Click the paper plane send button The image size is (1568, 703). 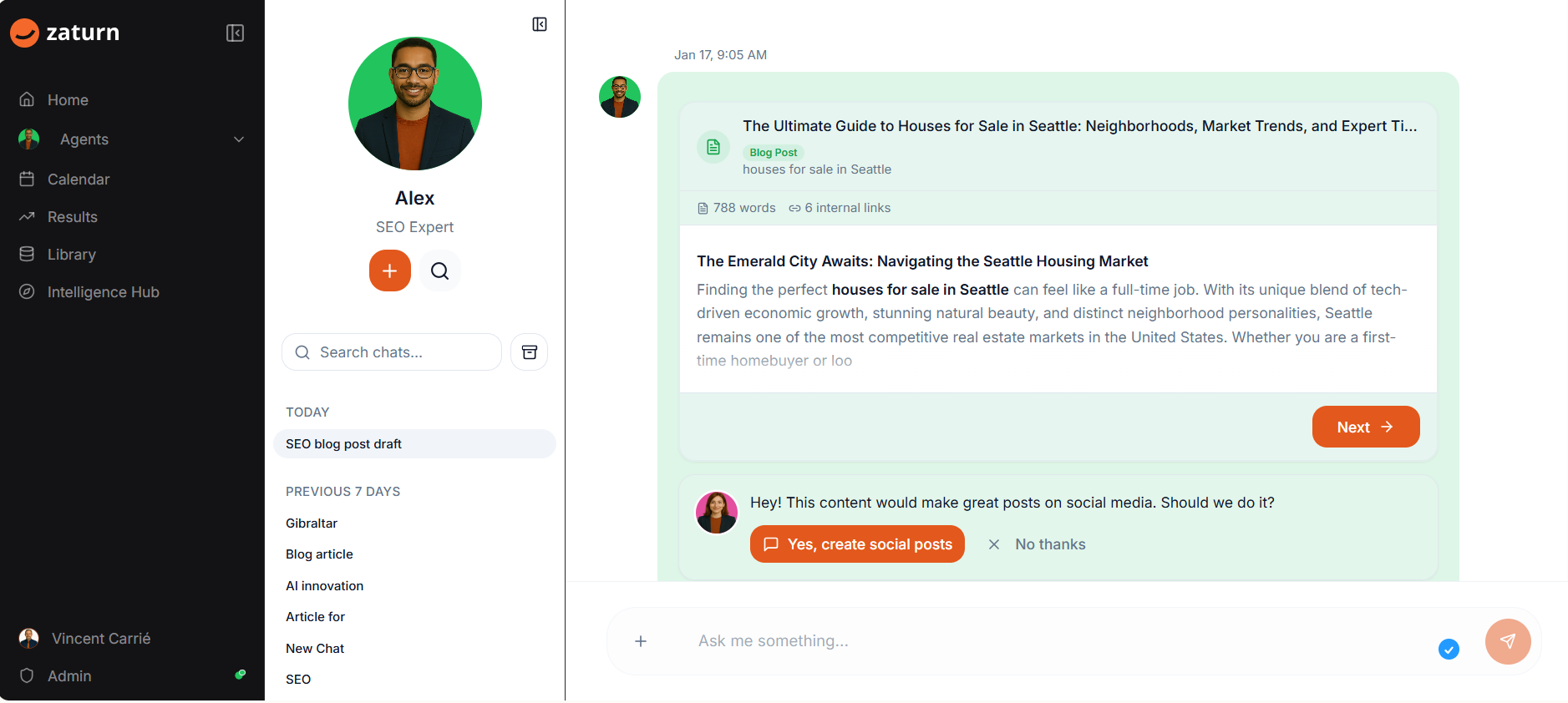1507,641
